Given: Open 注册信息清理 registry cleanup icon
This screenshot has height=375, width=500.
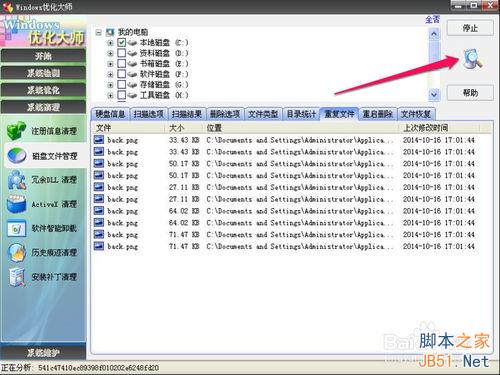Looking at the screenshot, I should click(x=16, y=130).
